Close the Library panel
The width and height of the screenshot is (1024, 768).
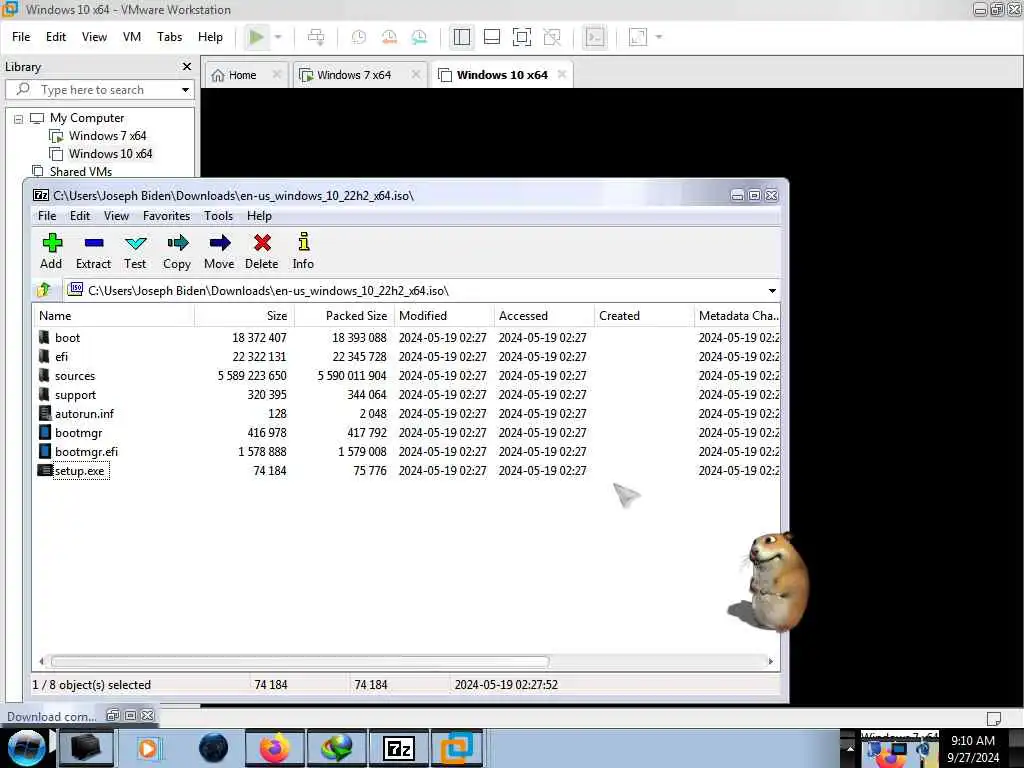coord(187,67)
